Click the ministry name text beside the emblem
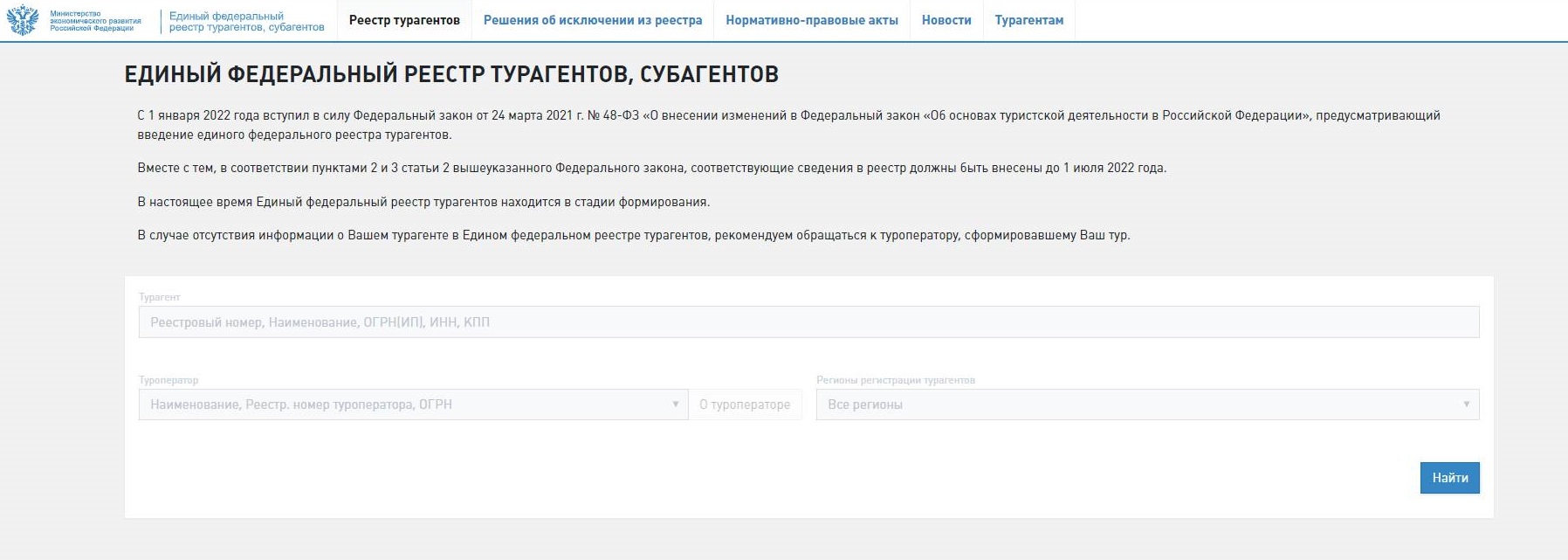 pyautogui.click(x=95, y=21)
